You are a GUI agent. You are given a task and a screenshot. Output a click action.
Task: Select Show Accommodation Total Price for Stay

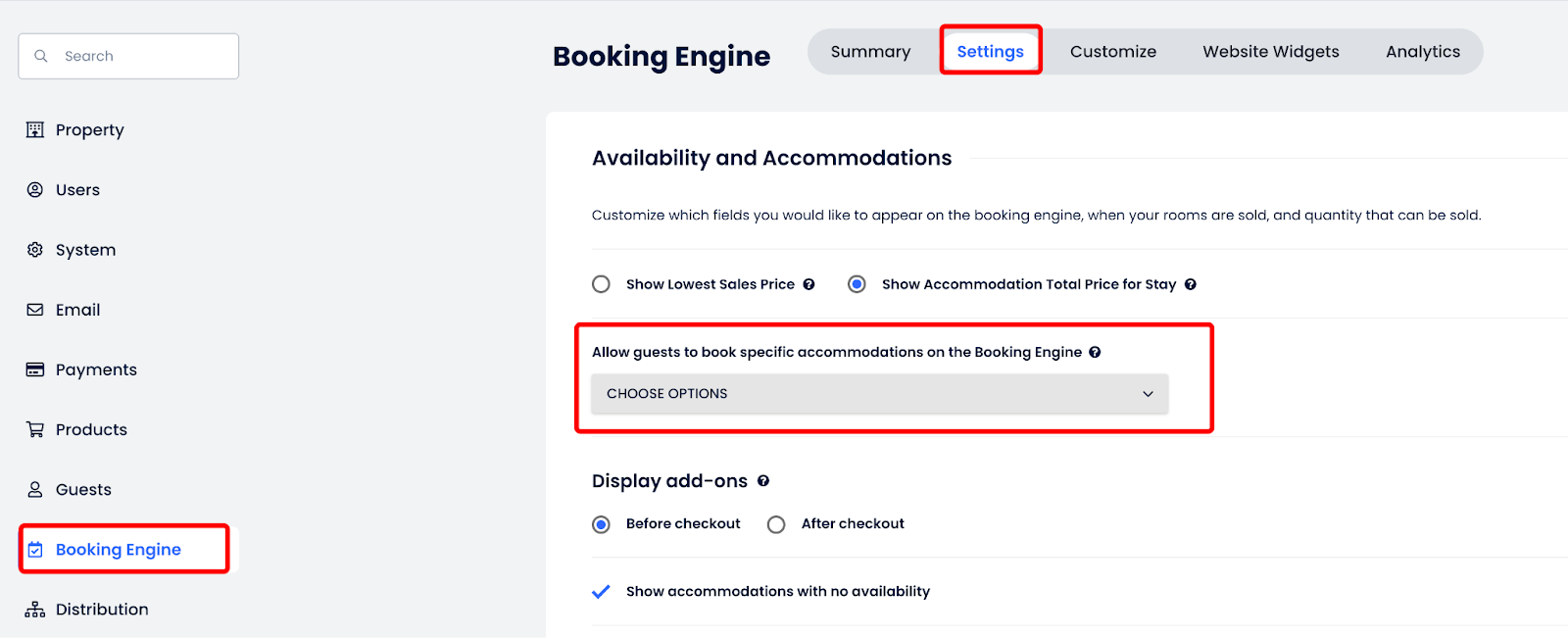[x=857, y=284]
